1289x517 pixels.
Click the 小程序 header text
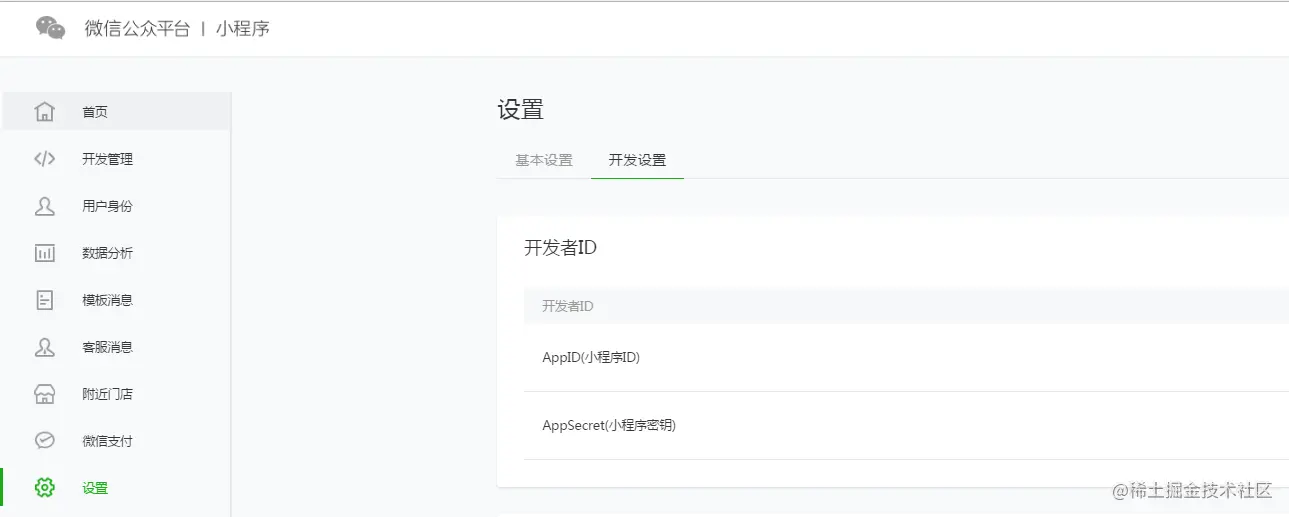point(243,28)
